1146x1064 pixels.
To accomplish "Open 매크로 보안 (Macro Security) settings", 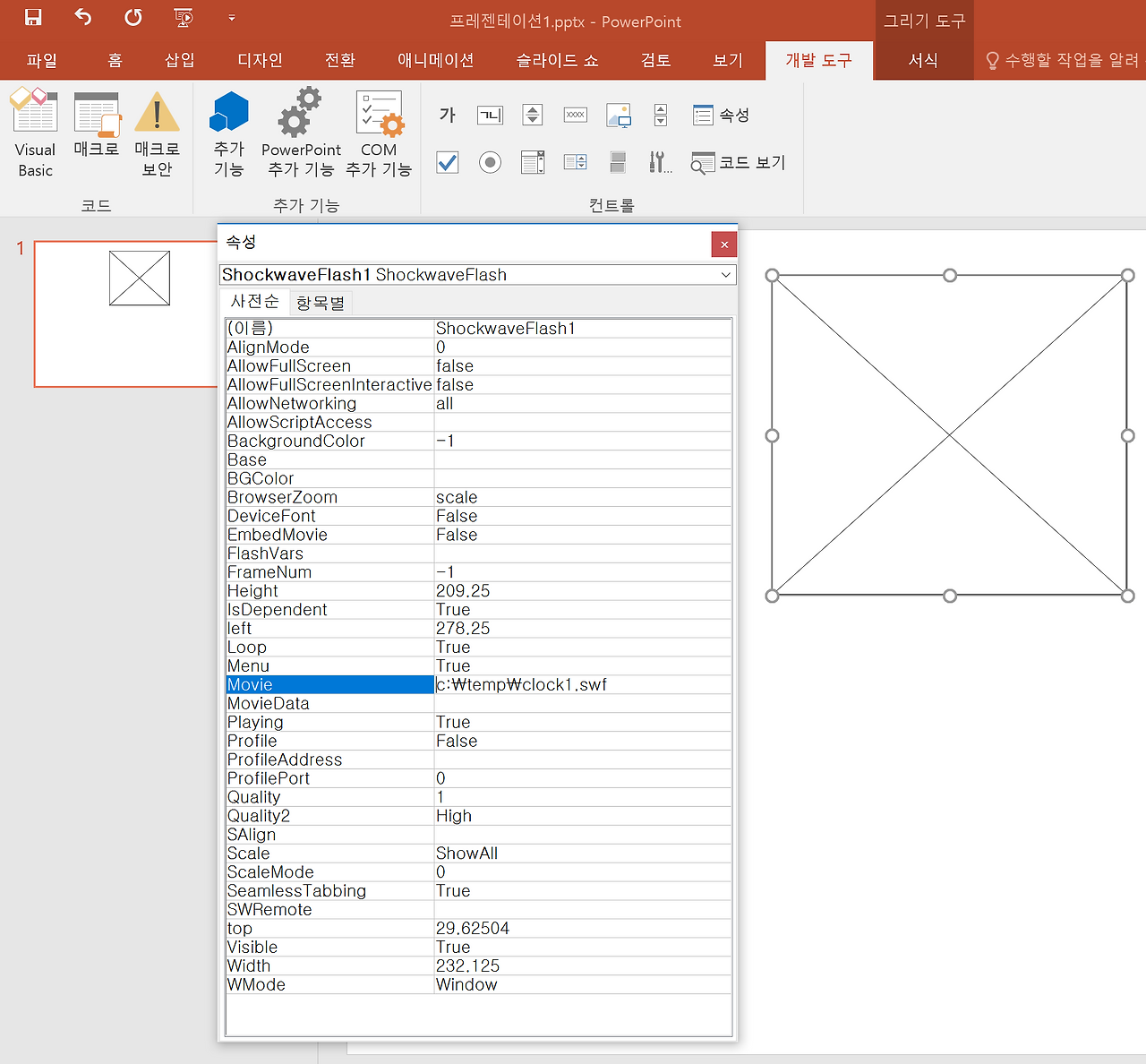I will (x=157, y=133).
